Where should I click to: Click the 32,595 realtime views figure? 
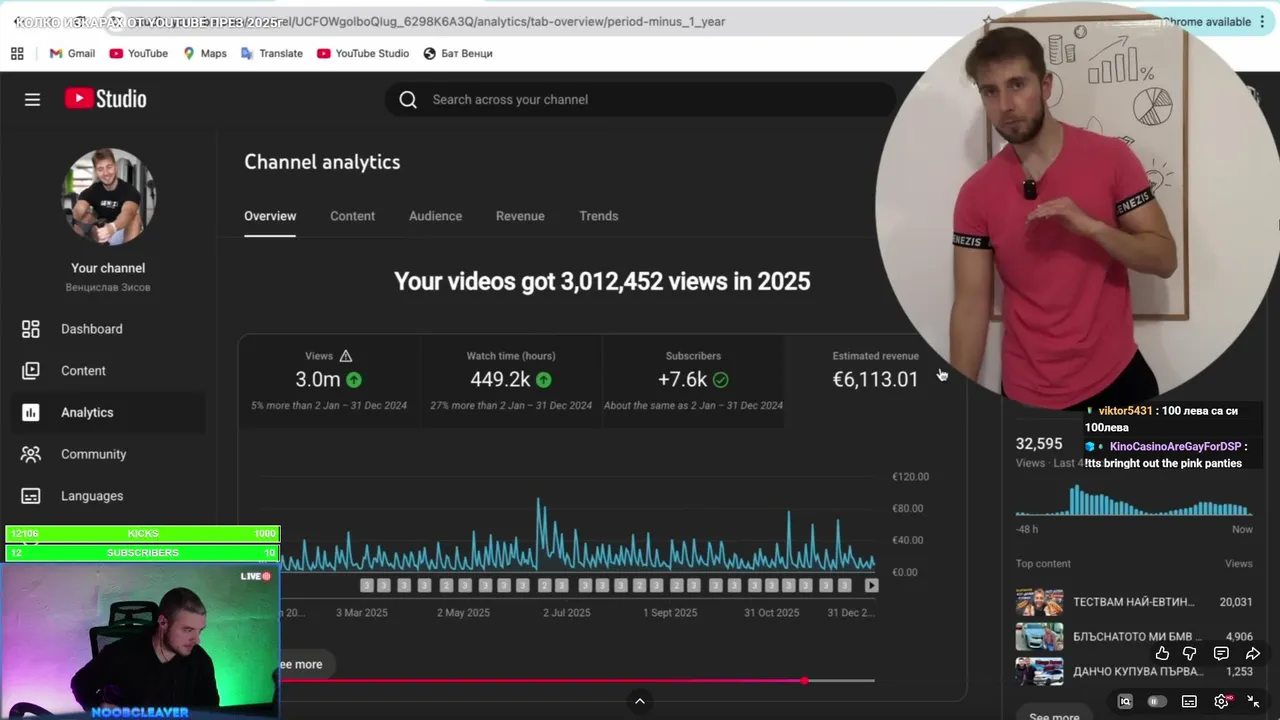coord(1039,443)
